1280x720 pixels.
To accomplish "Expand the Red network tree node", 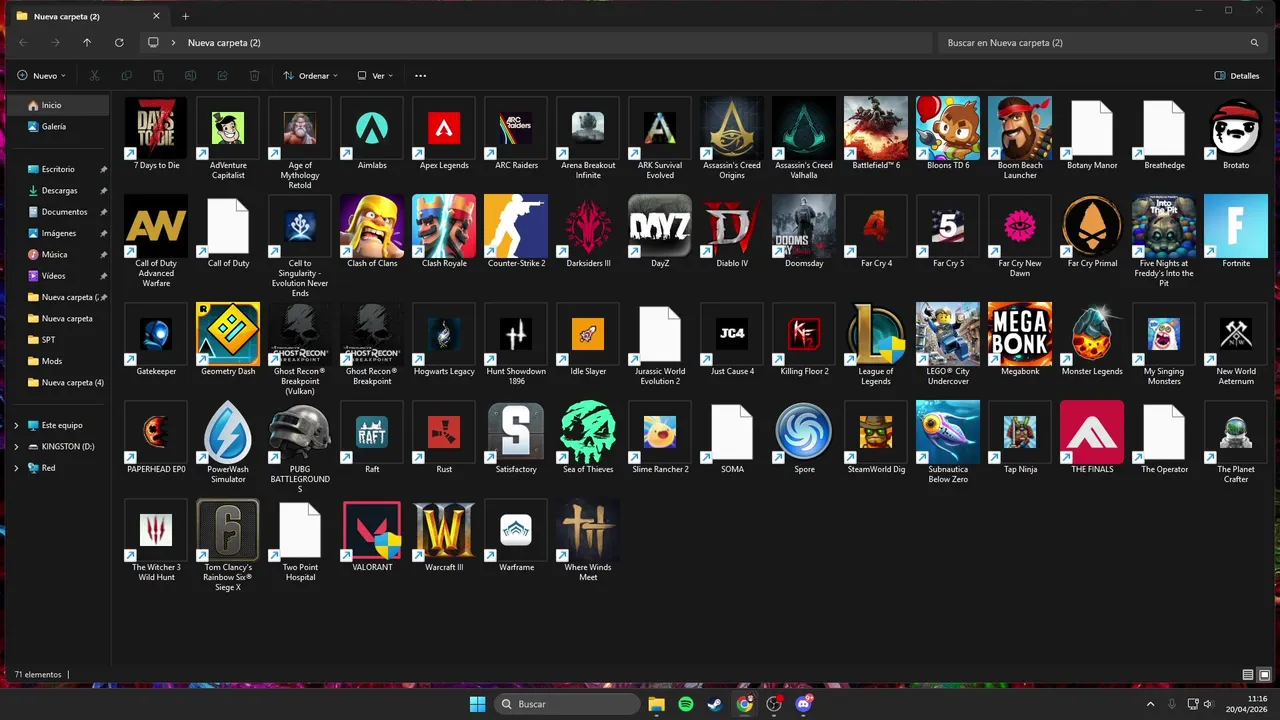I will pyautogui.click(x=16, y=468).
